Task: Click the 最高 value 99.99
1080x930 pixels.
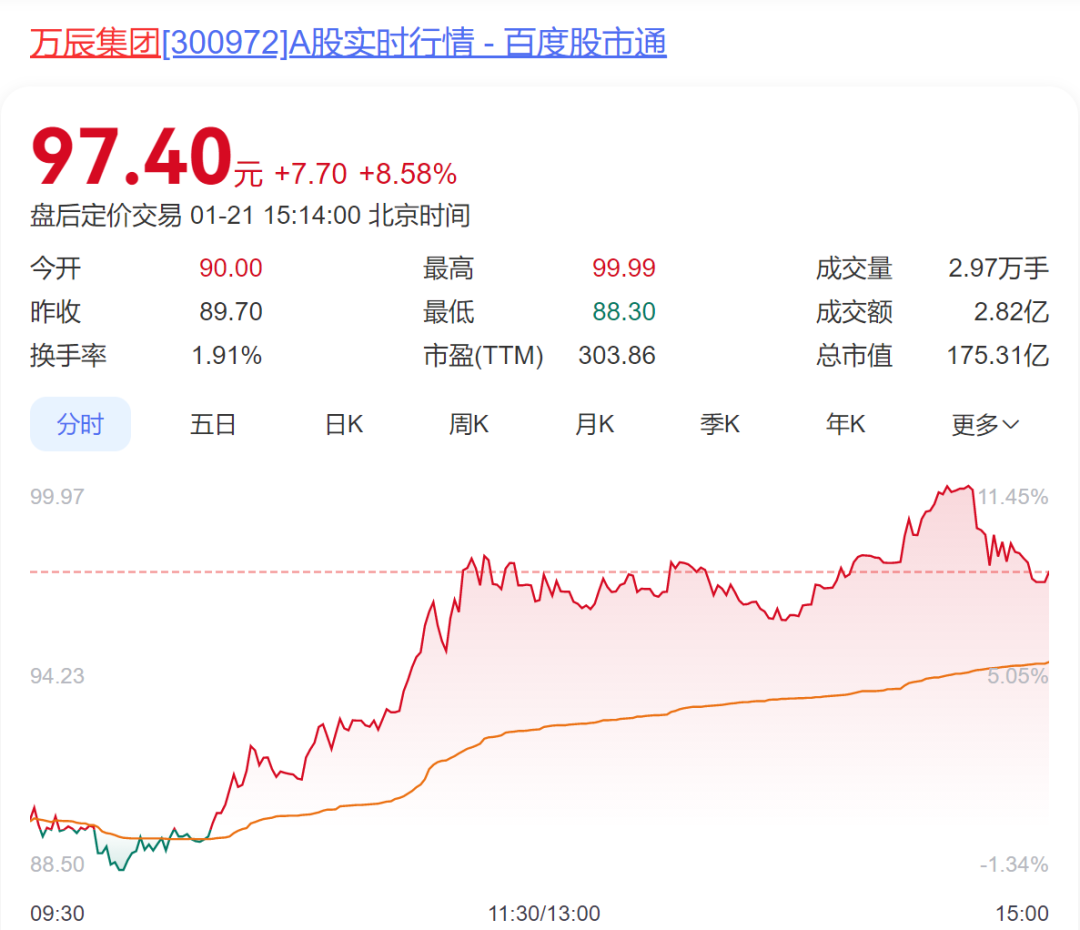Action: 623,268
